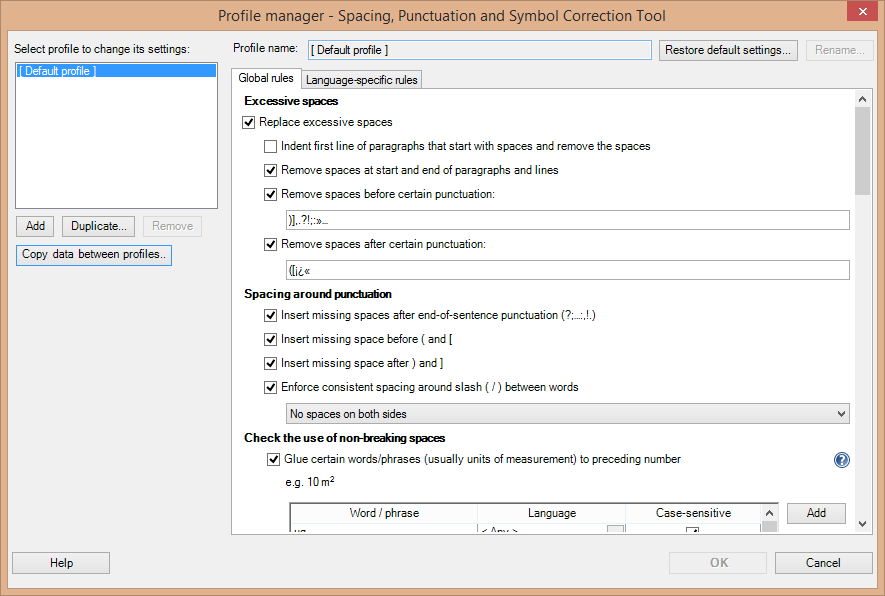This screenshot has height=596, width=885.
Task: Uncheck Glue certain words/phrases to preceding number
Action: 273,460
